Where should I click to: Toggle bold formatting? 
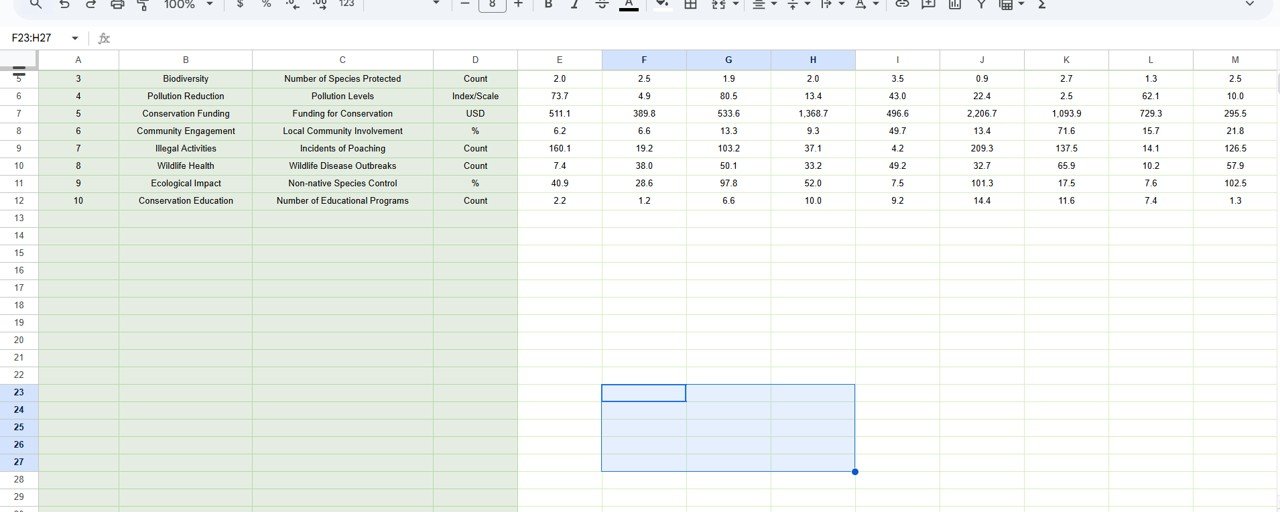click(548, 4)
